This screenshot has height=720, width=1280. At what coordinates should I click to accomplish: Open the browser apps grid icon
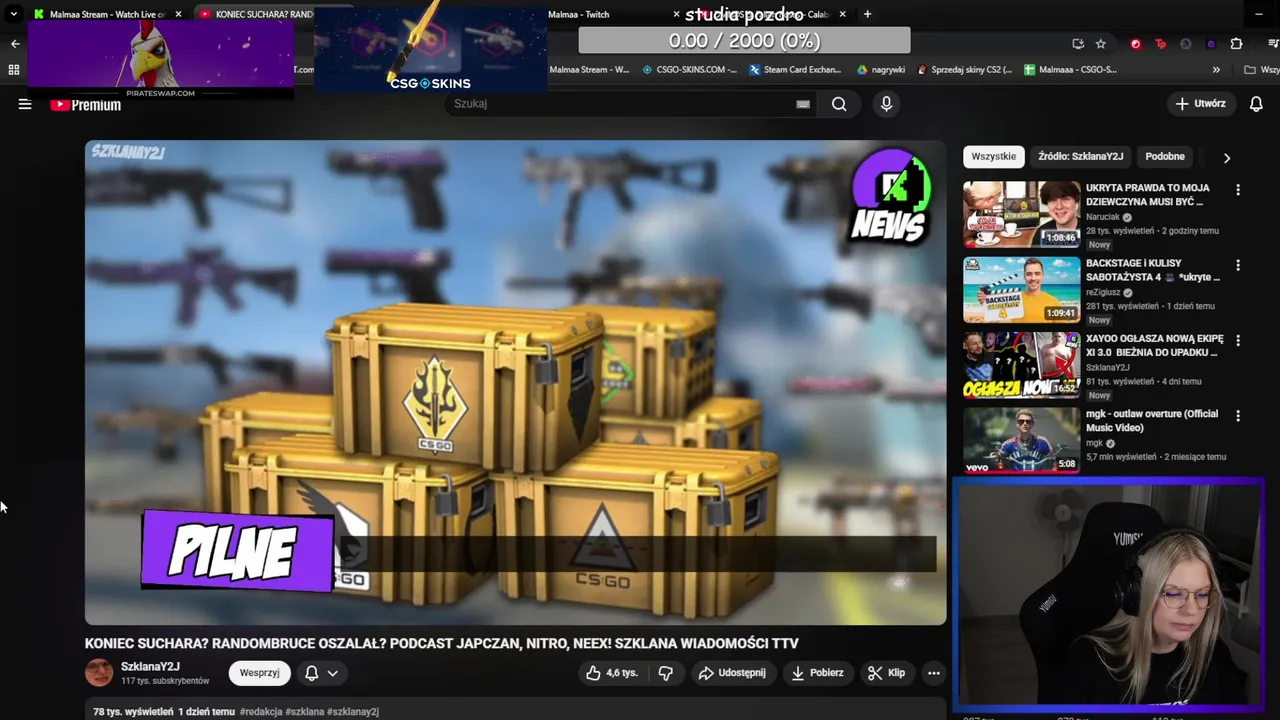click(x=14, y=70)
